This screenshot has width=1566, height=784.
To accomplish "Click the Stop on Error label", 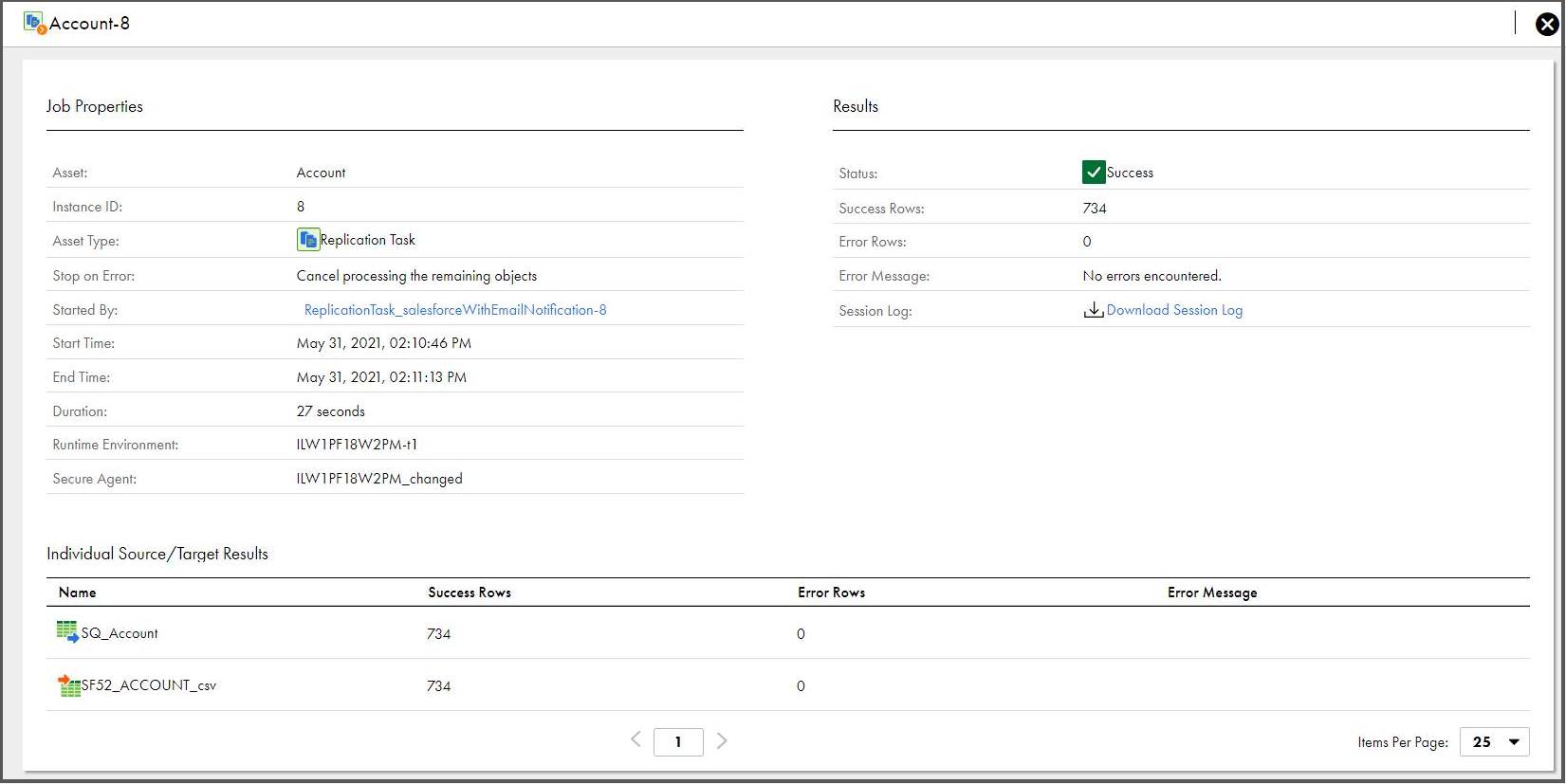I will 94,276.
